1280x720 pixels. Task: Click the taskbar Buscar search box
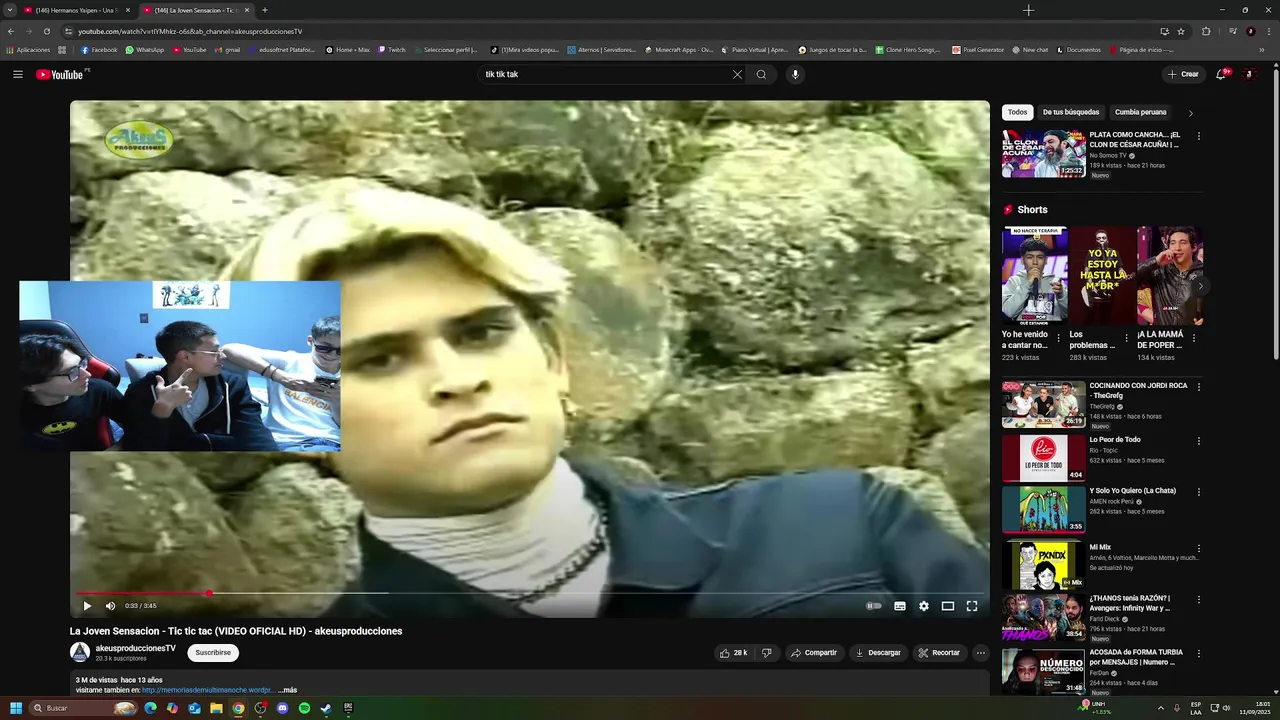coord(82,708)
